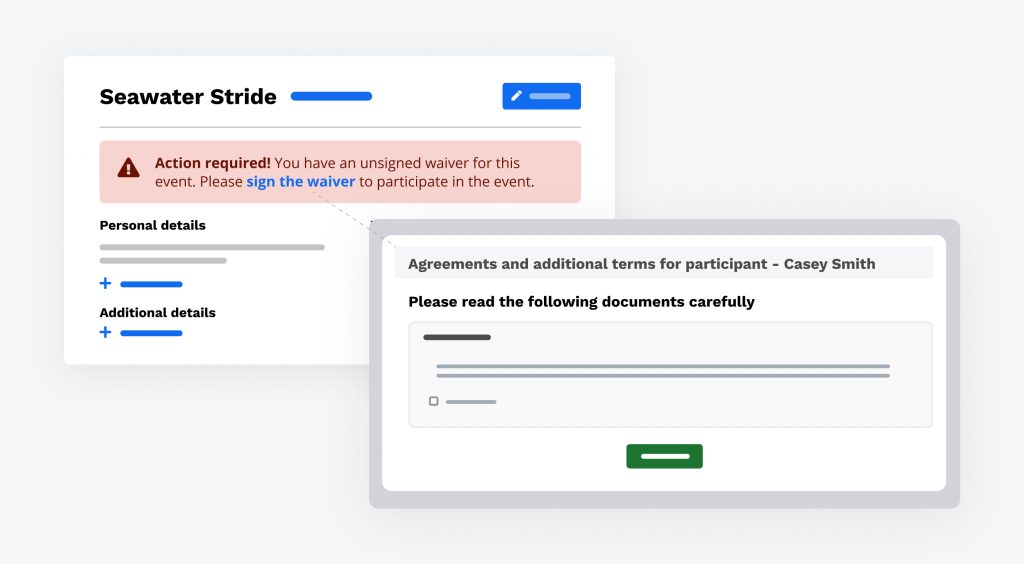
Task: Click the 'Seawater Stride' event title
Action: click(x=188, y=97)
